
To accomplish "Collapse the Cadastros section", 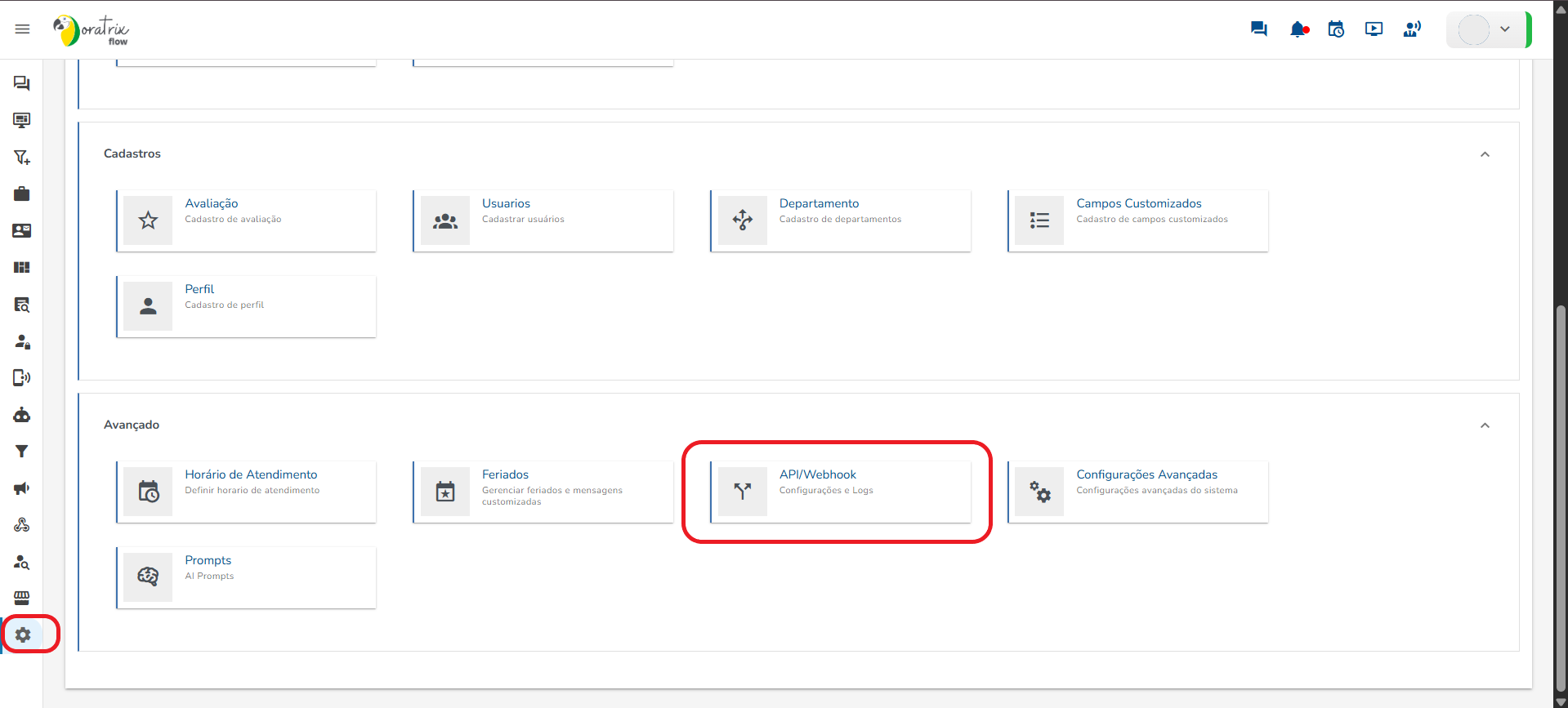I will click(x=1485, y=154).
